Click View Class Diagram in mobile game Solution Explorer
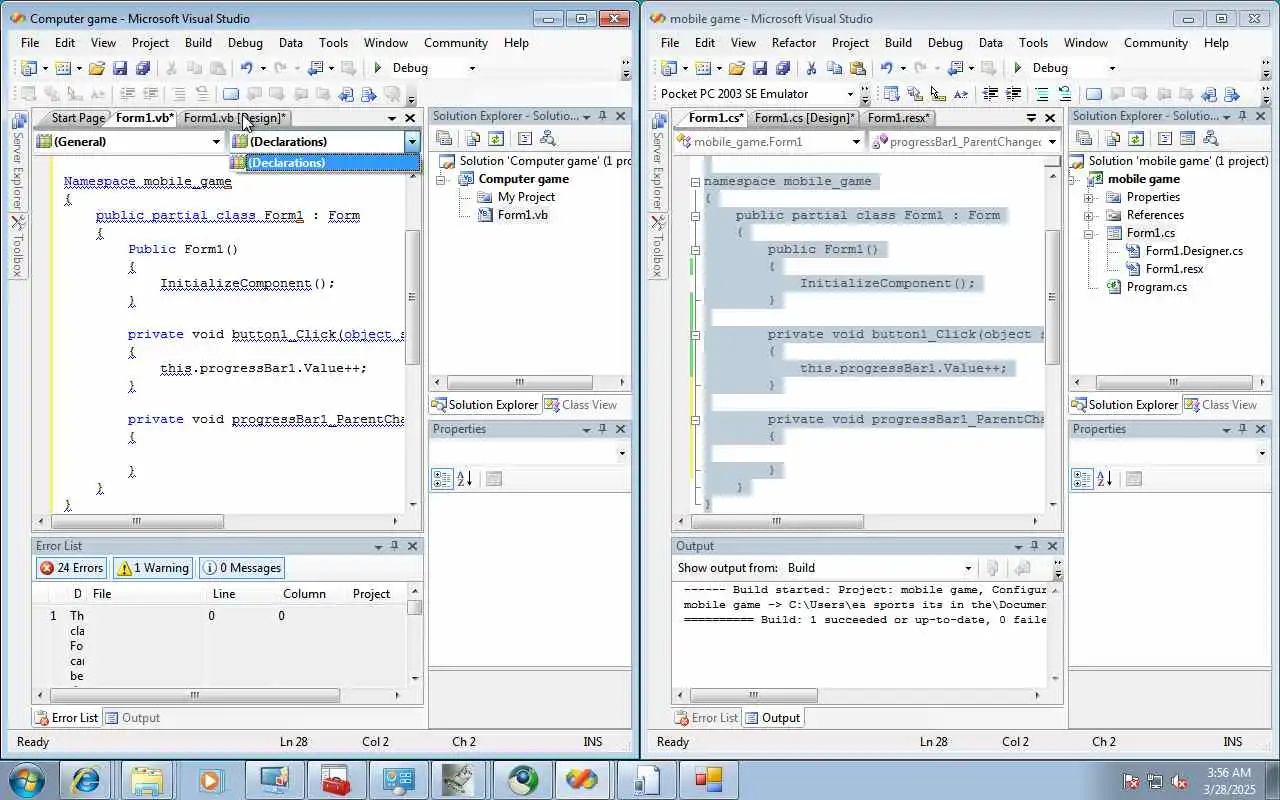The image size is (1280, 800). (1210, 139)
